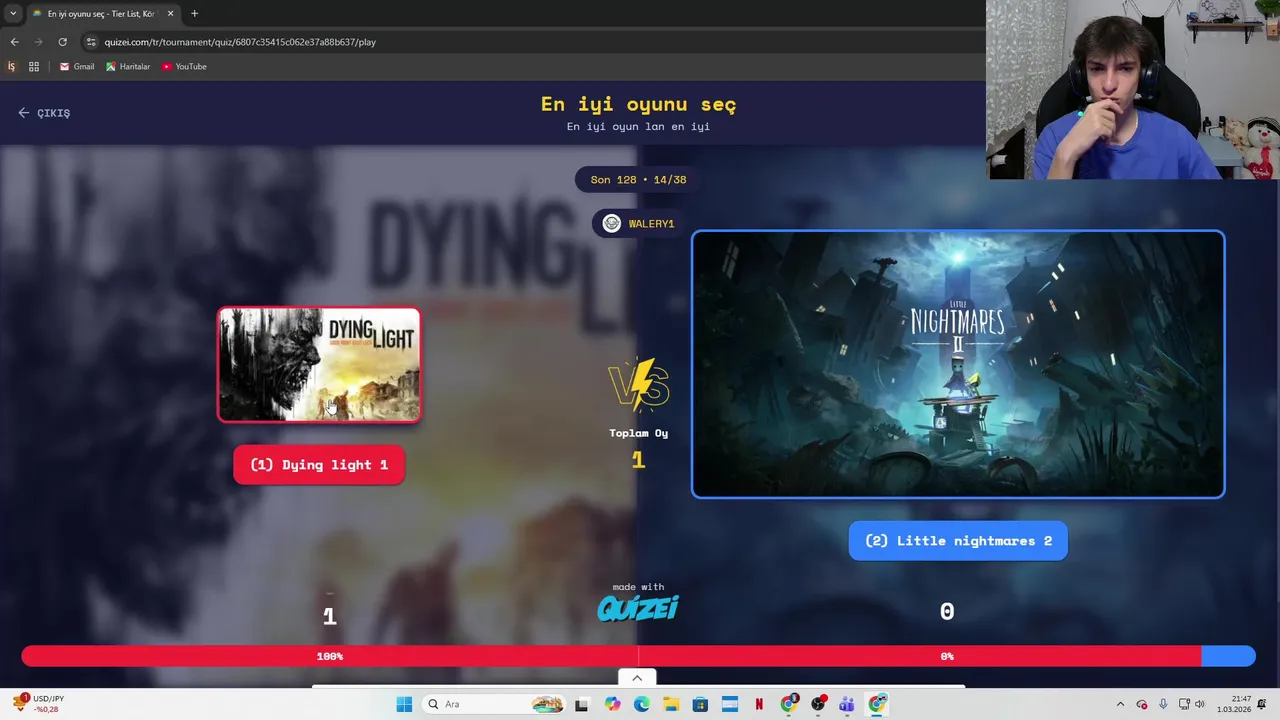Viewport: 1280px width, 720px height.
Task: Click the taskbar Ara search box
Action: pos(494,704)
